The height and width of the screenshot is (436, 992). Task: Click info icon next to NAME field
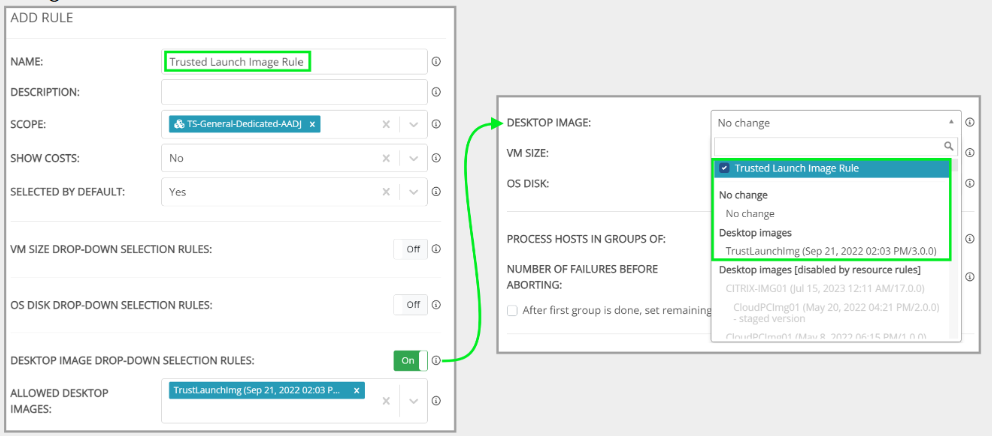(436, 62)
